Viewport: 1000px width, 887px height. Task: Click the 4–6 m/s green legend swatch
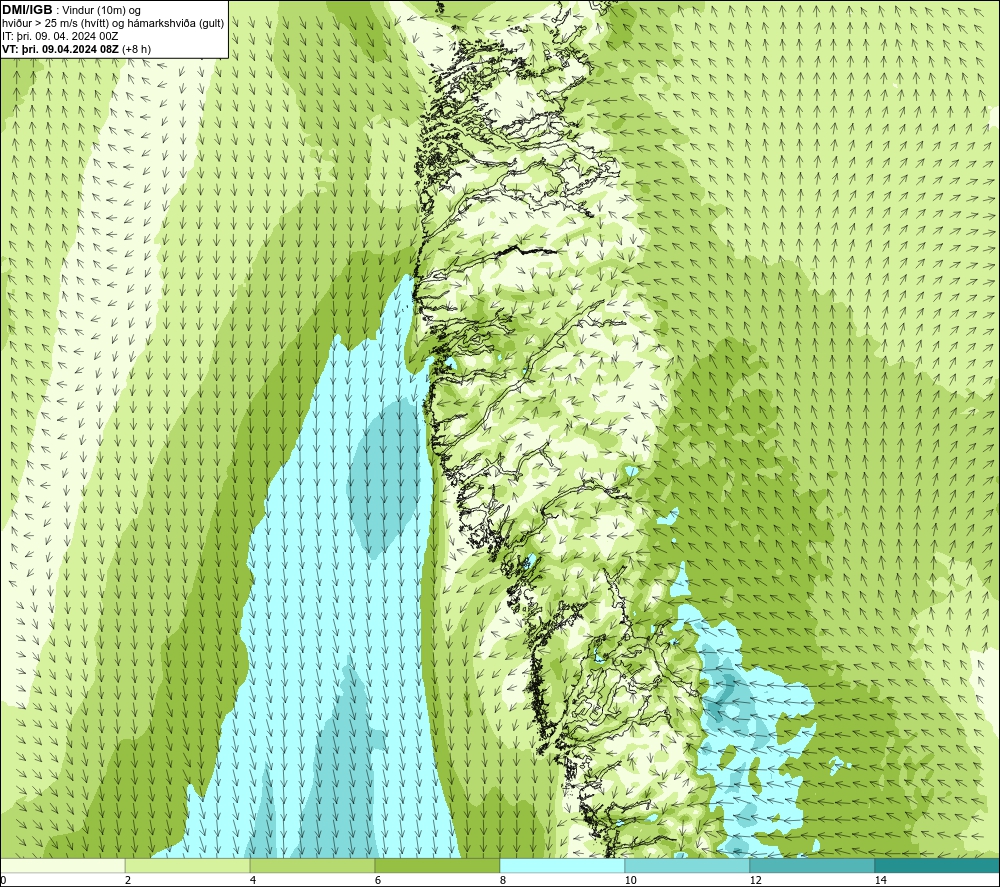[x=312, y=865]
